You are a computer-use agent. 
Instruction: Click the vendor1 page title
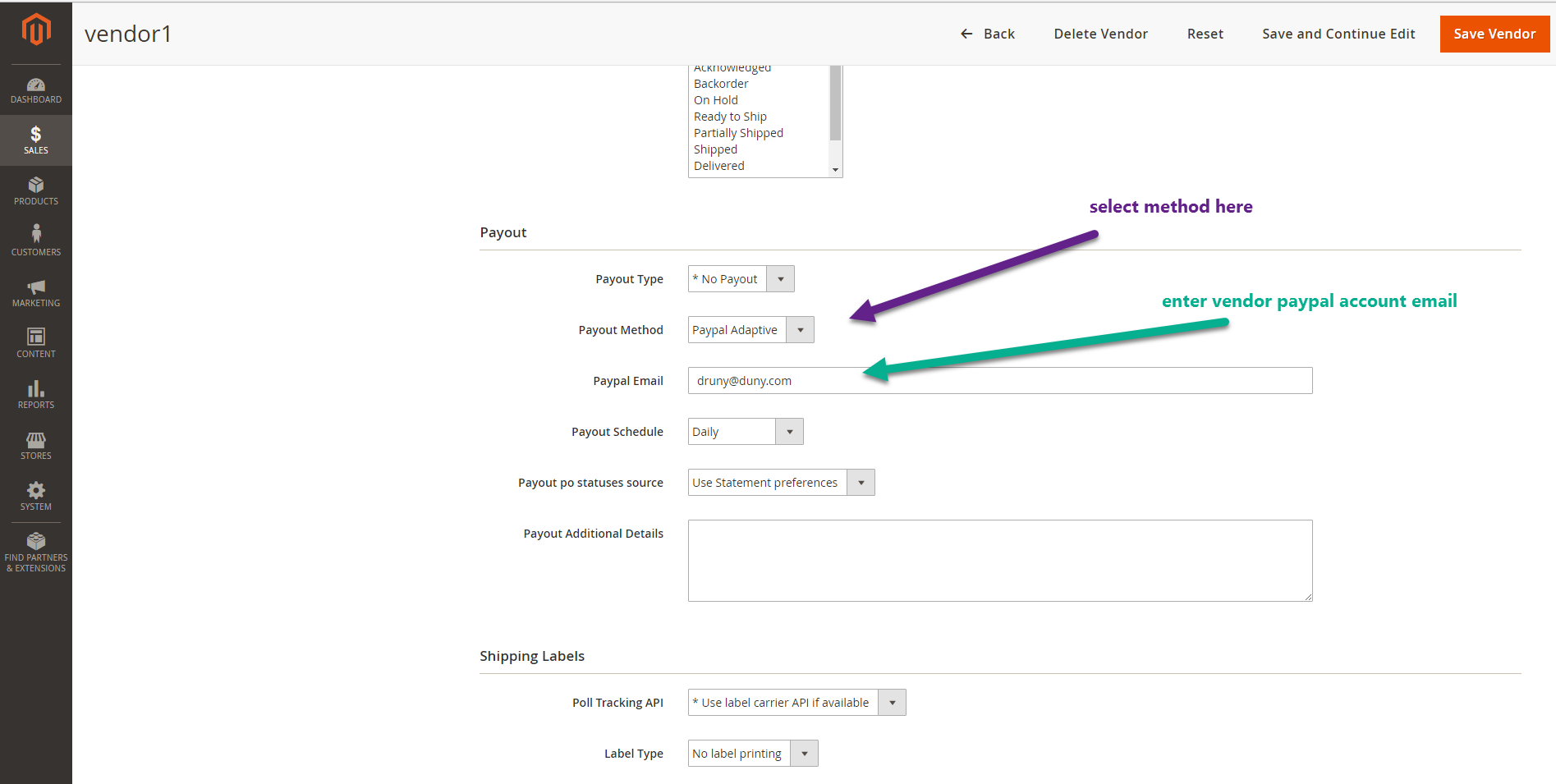tap(128, 34)
